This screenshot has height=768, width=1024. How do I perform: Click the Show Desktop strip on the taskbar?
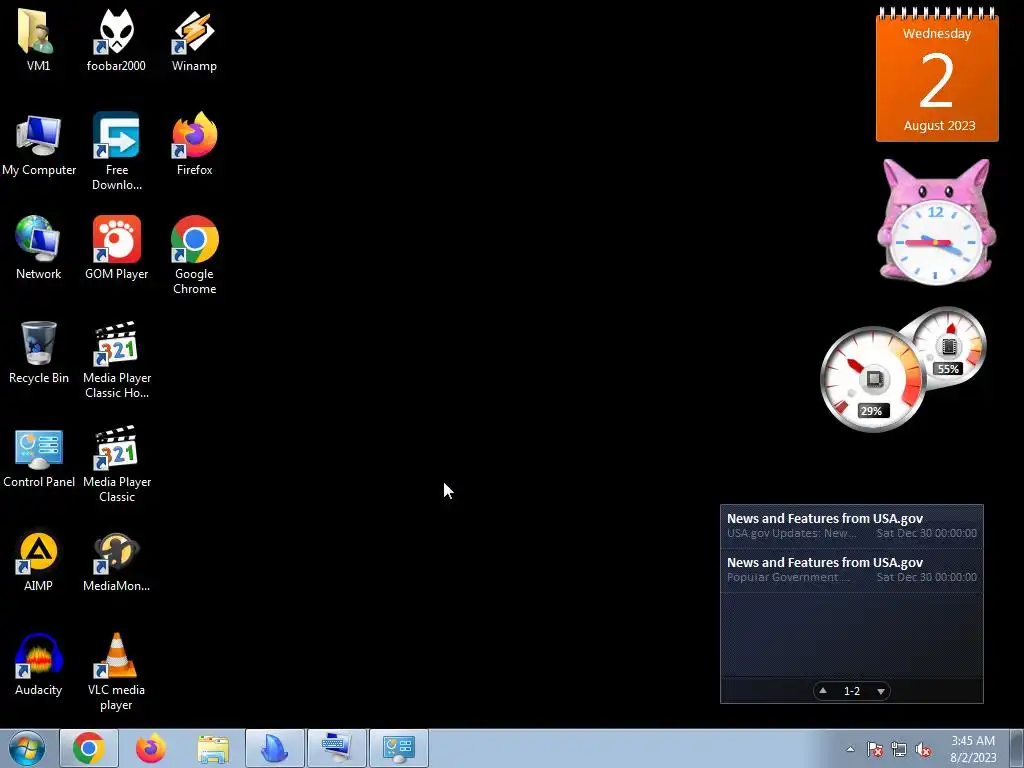1017,748
